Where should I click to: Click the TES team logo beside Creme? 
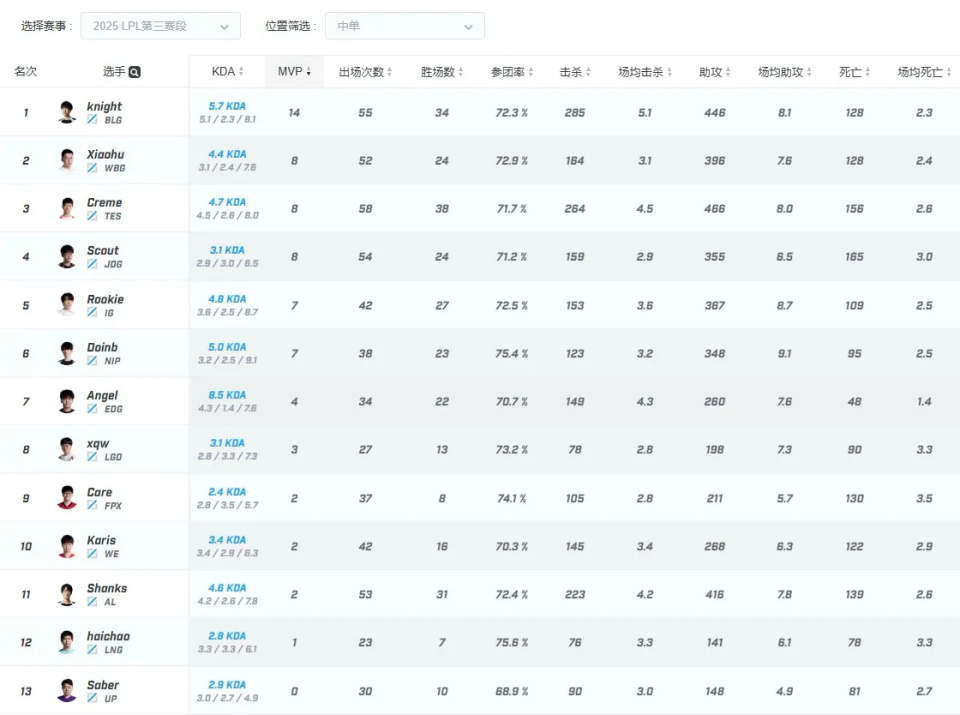click(92, 216)
